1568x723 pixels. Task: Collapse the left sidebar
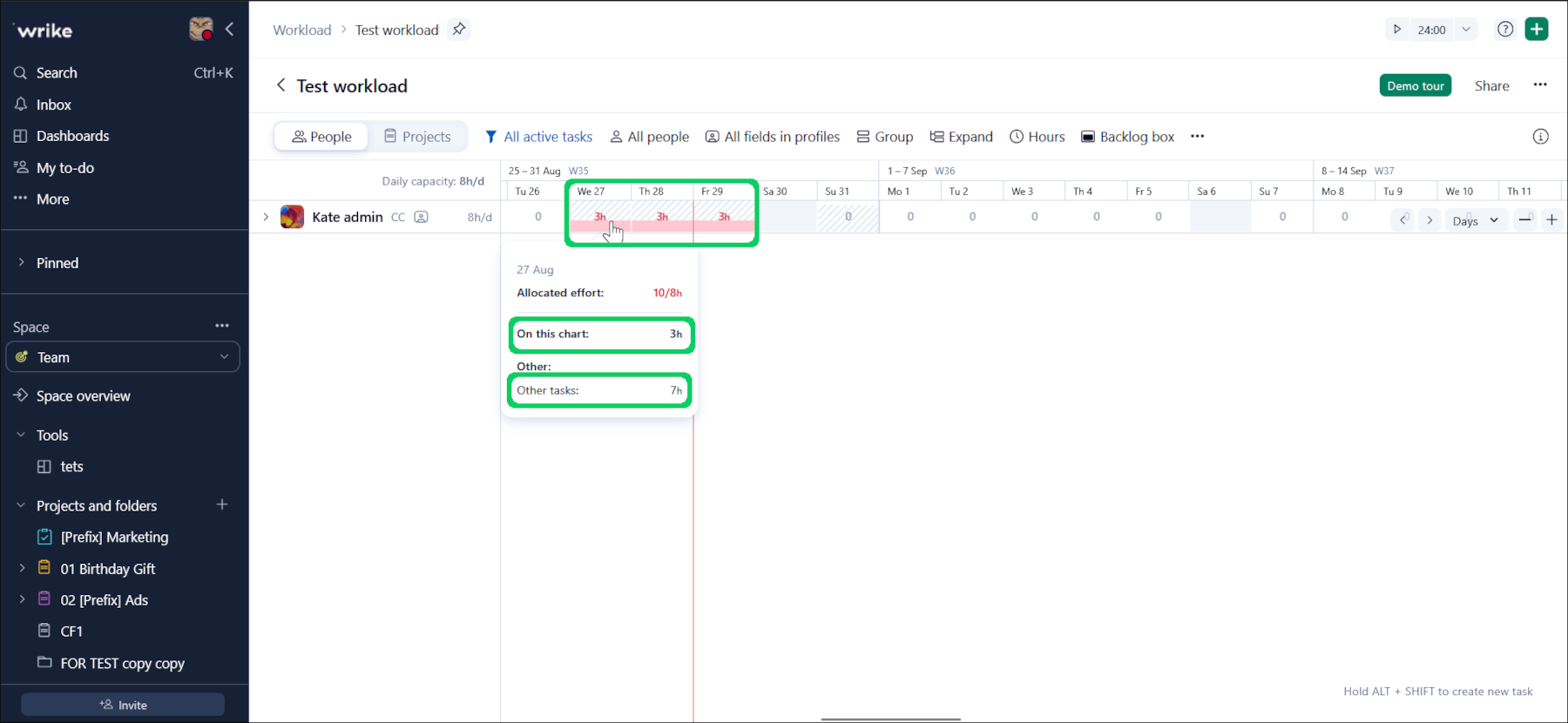tap(230, 30)
